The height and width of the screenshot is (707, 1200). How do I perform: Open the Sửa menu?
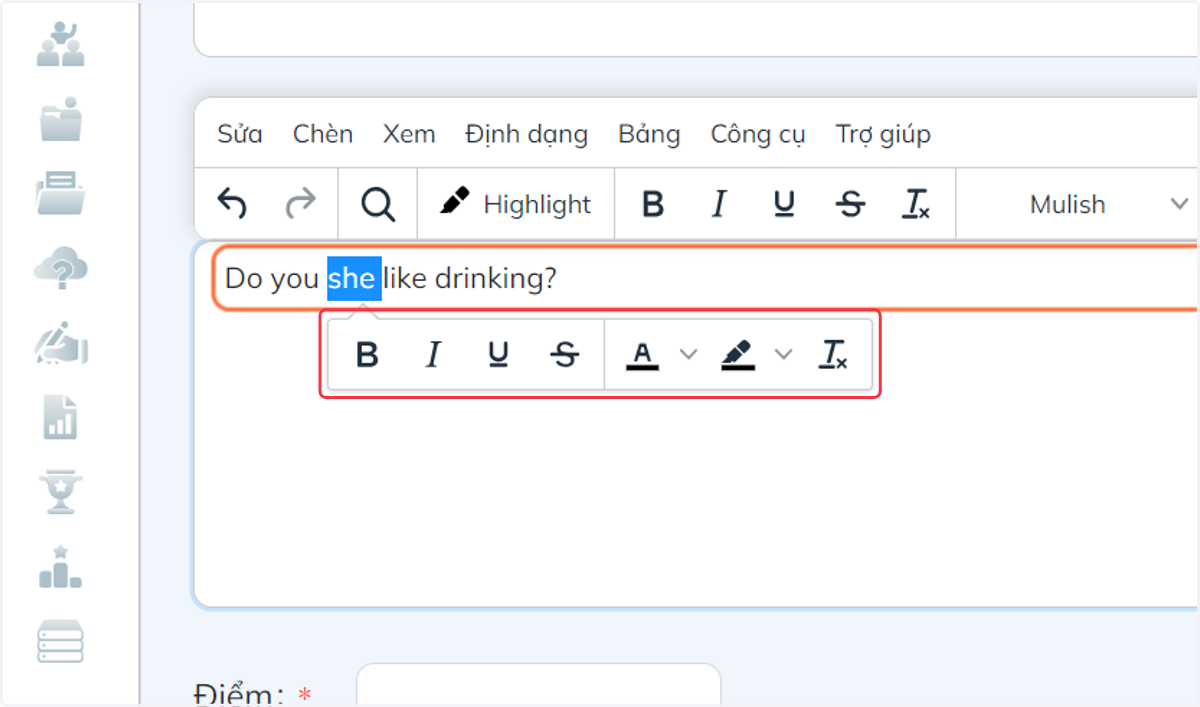coord(240,134)
